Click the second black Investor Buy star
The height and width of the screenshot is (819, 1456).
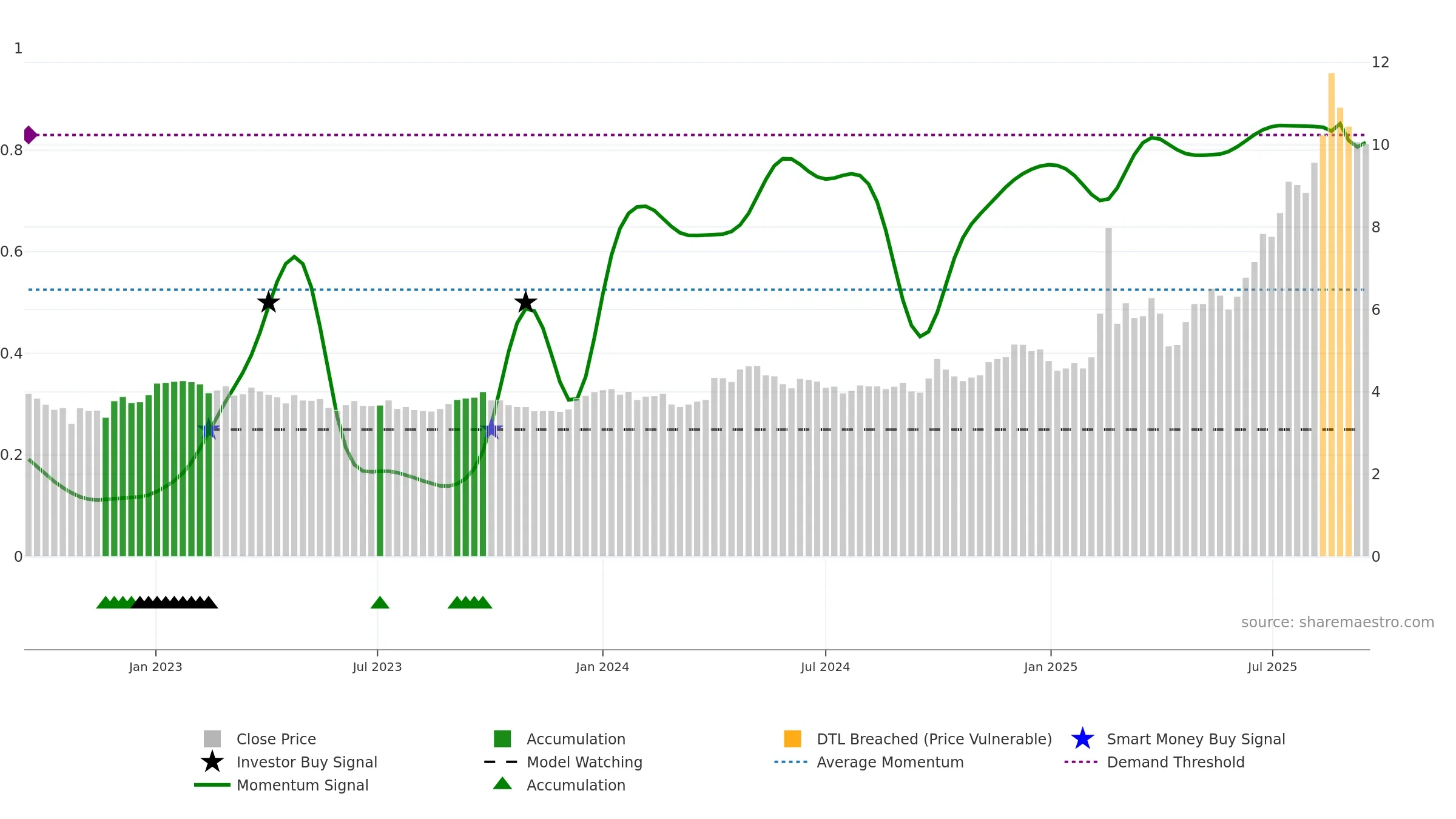coord(525,302)
